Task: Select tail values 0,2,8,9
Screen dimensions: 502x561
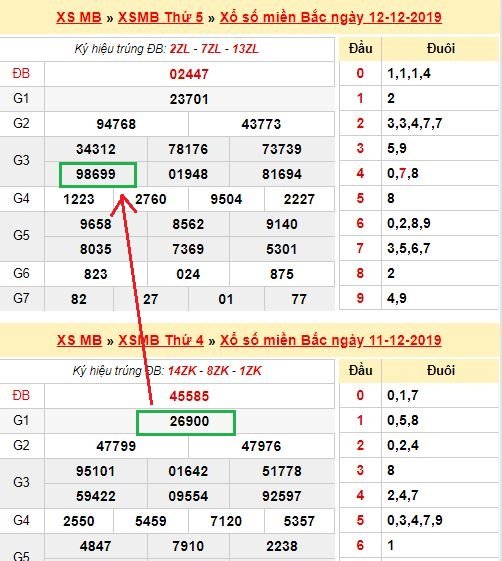Action: click(409, 224)
